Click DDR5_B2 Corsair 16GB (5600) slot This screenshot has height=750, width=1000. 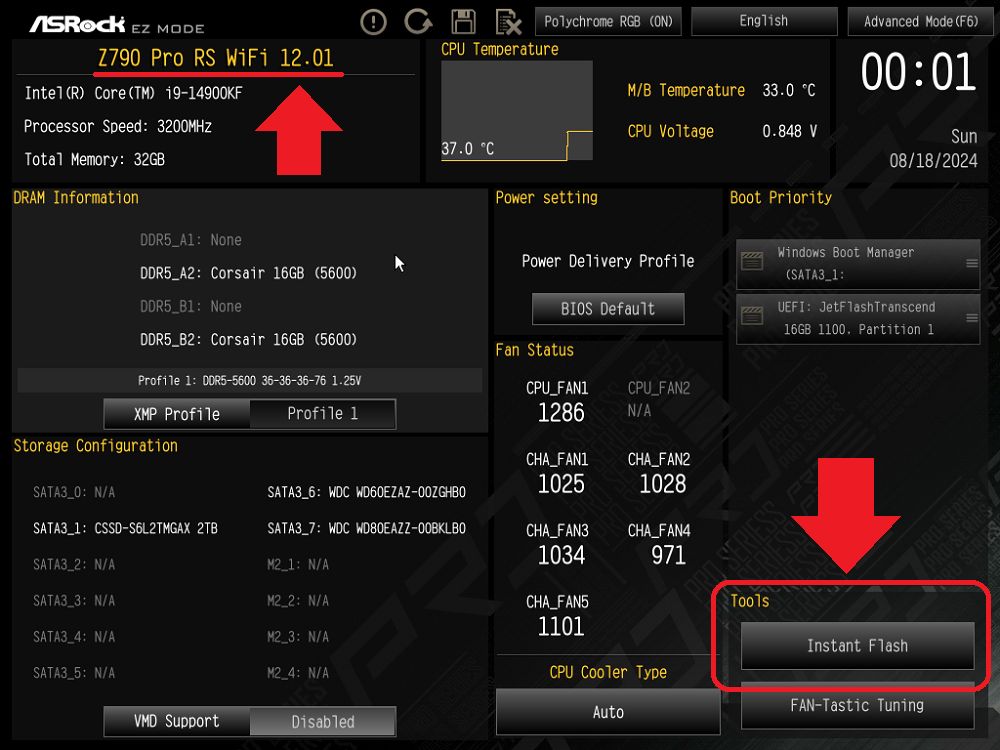[x=248, y=340]
